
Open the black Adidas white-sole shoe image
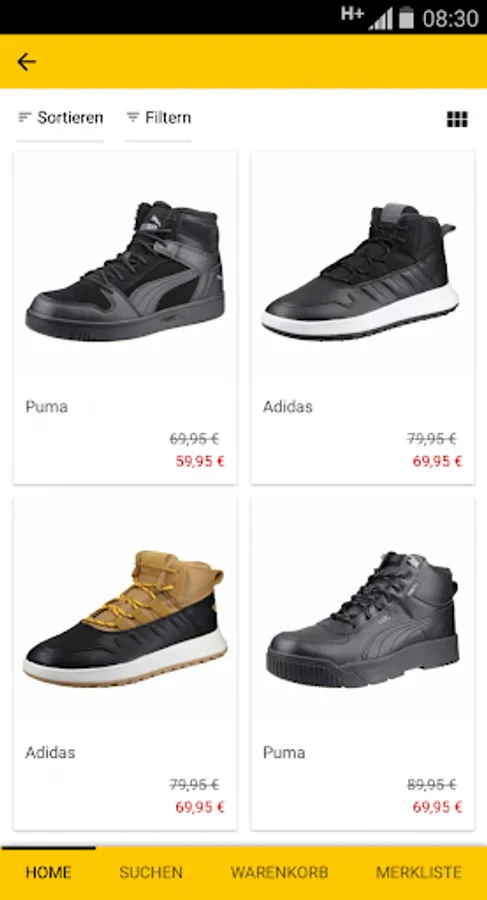point(361,271)
